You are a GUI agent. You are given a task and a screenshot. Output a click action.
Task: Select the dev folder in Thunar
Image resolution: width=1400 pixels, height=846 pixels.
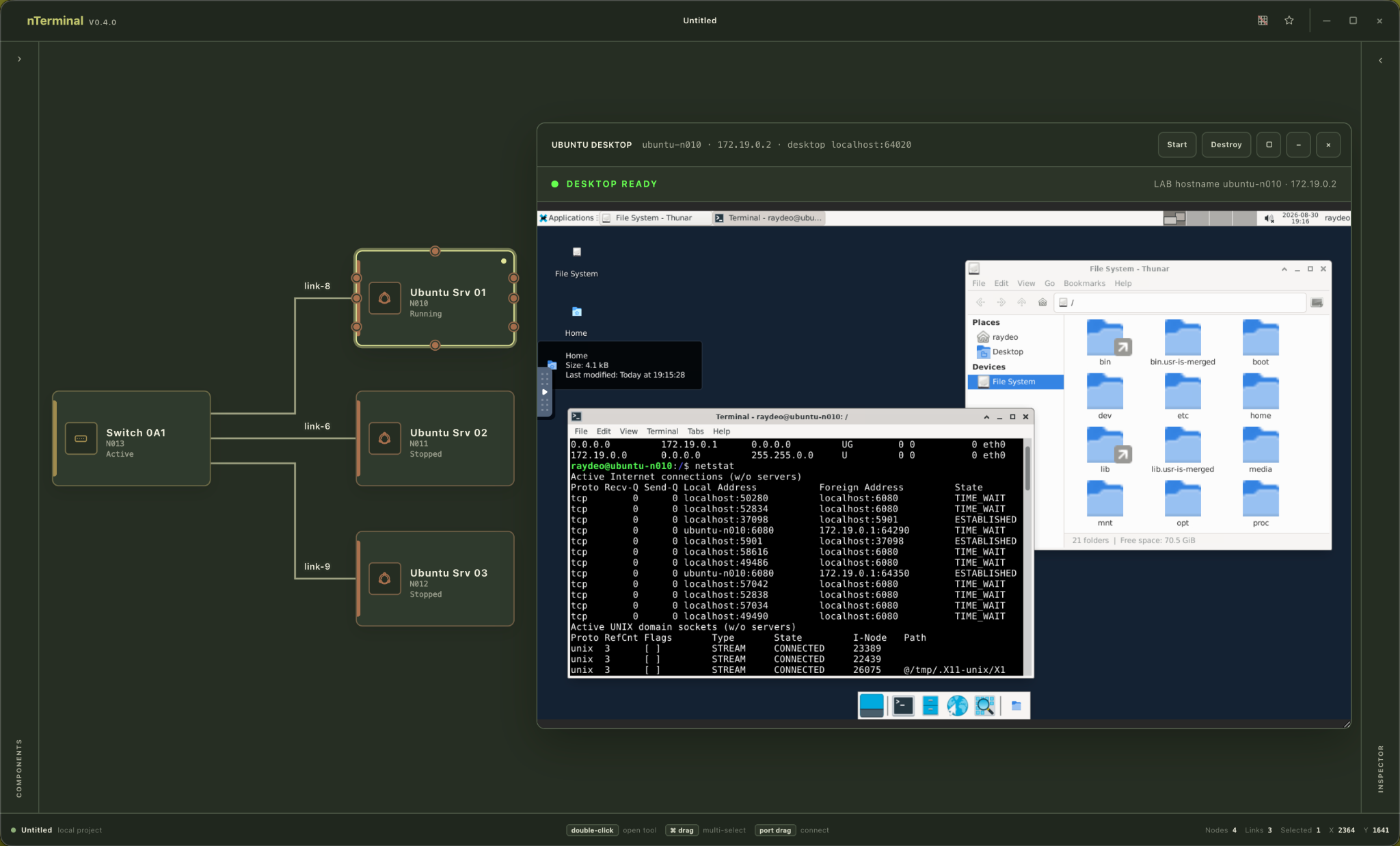[1105, 397]
